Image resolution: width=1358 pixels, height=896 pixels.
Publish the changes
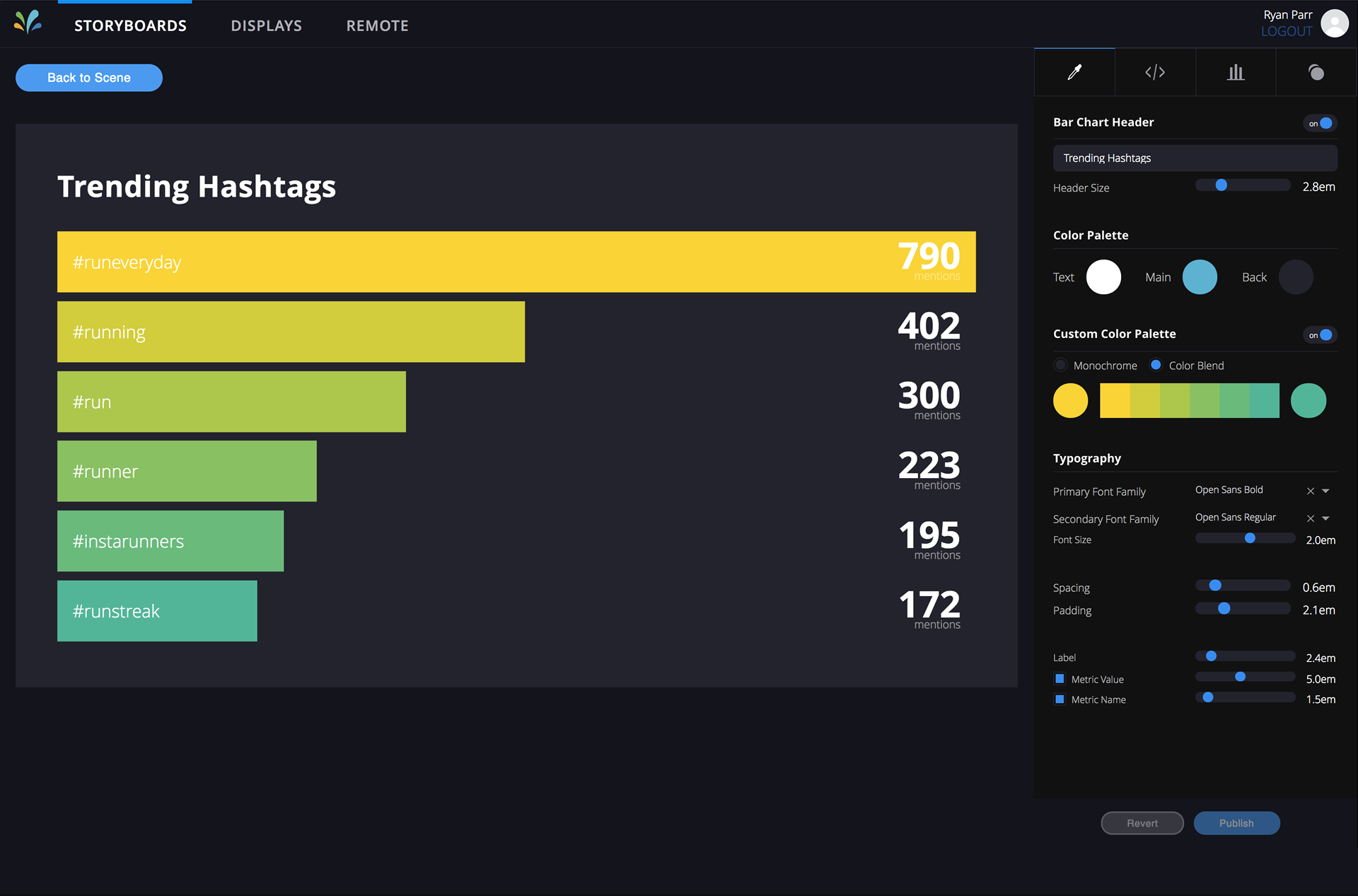click(1236, 823)
